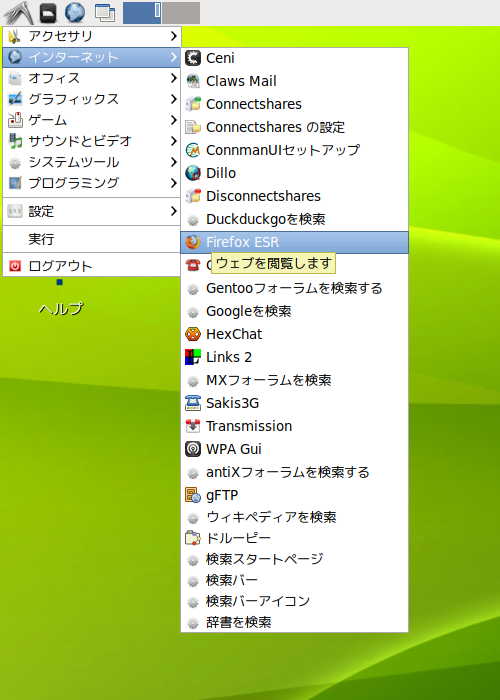
Task: Choose 検索バーアイコン entry
Action: [x=294, y=601]
